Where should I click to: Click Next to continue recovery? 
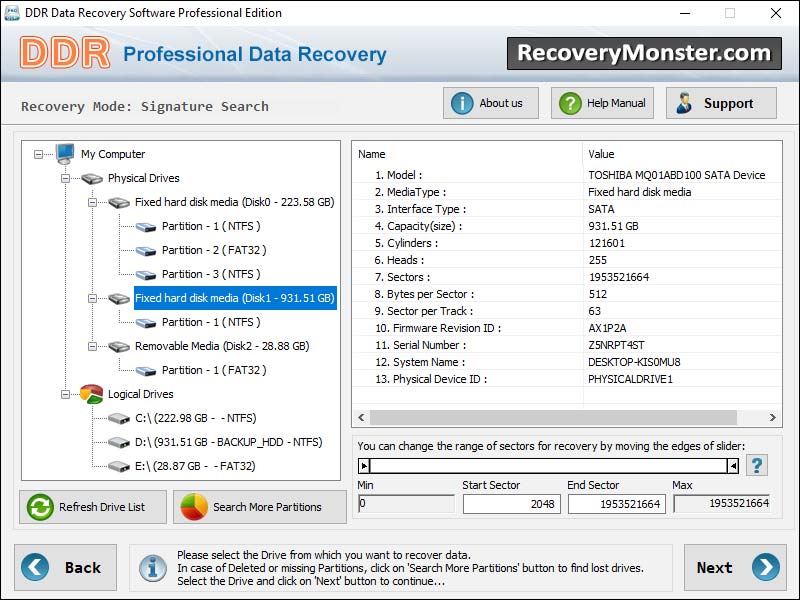click(x=735, y=567)
